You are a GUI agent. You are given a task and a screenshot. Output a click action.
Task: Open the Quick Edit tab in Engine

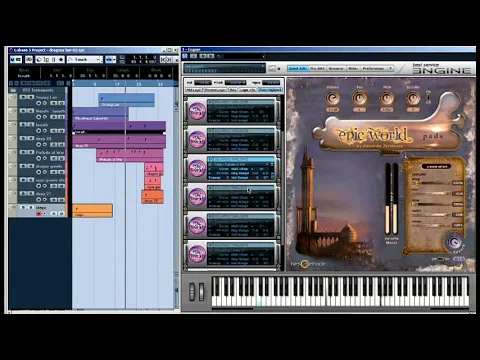pos(298,68)
